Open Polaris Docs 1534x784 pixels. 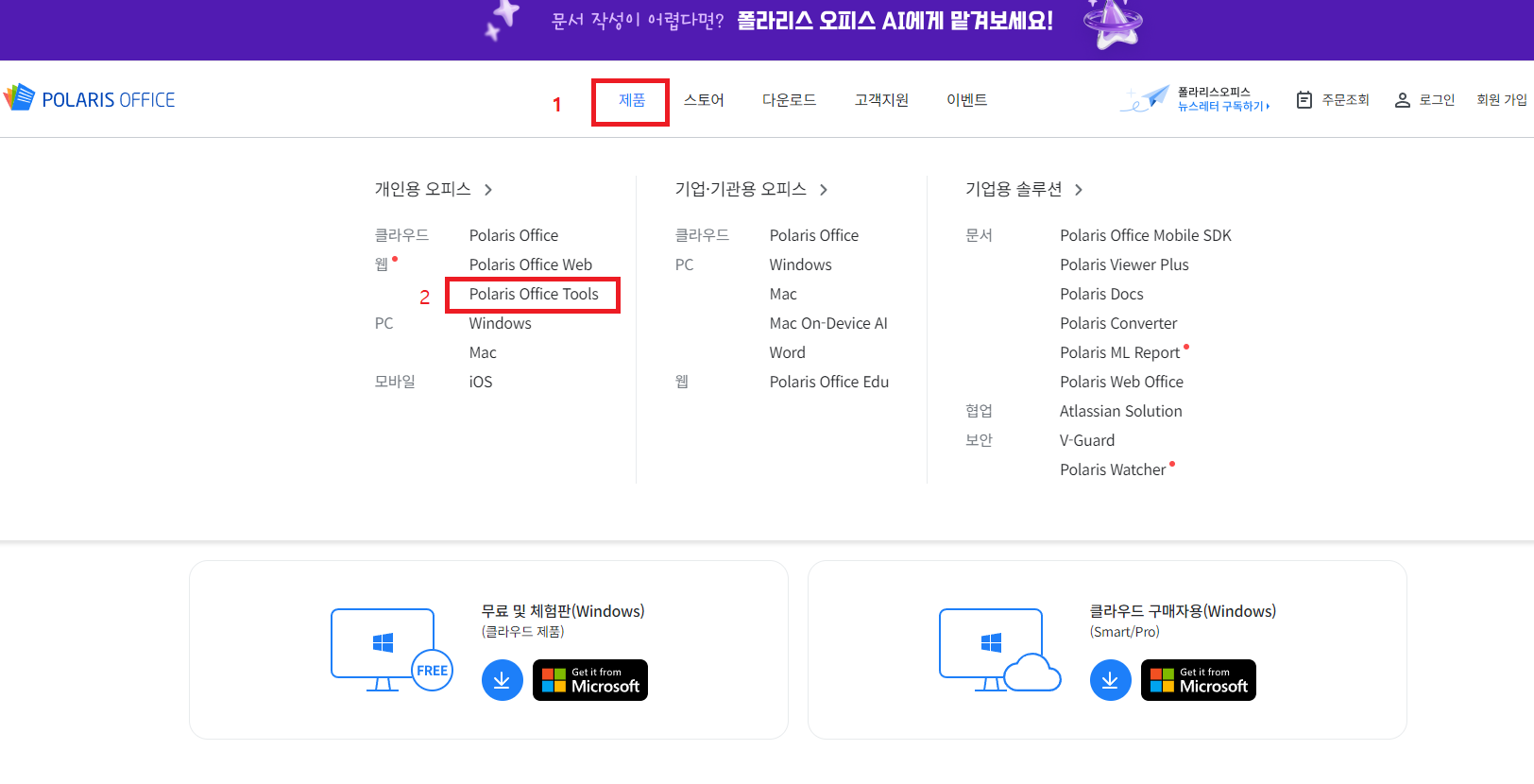tap(1101, 294)
